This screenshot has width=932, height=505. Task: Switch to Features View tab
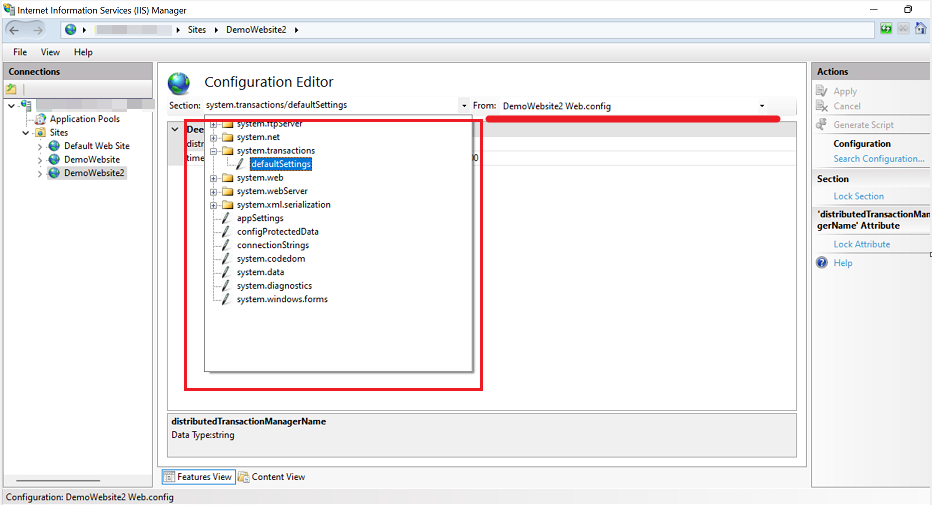pos(198,477)
